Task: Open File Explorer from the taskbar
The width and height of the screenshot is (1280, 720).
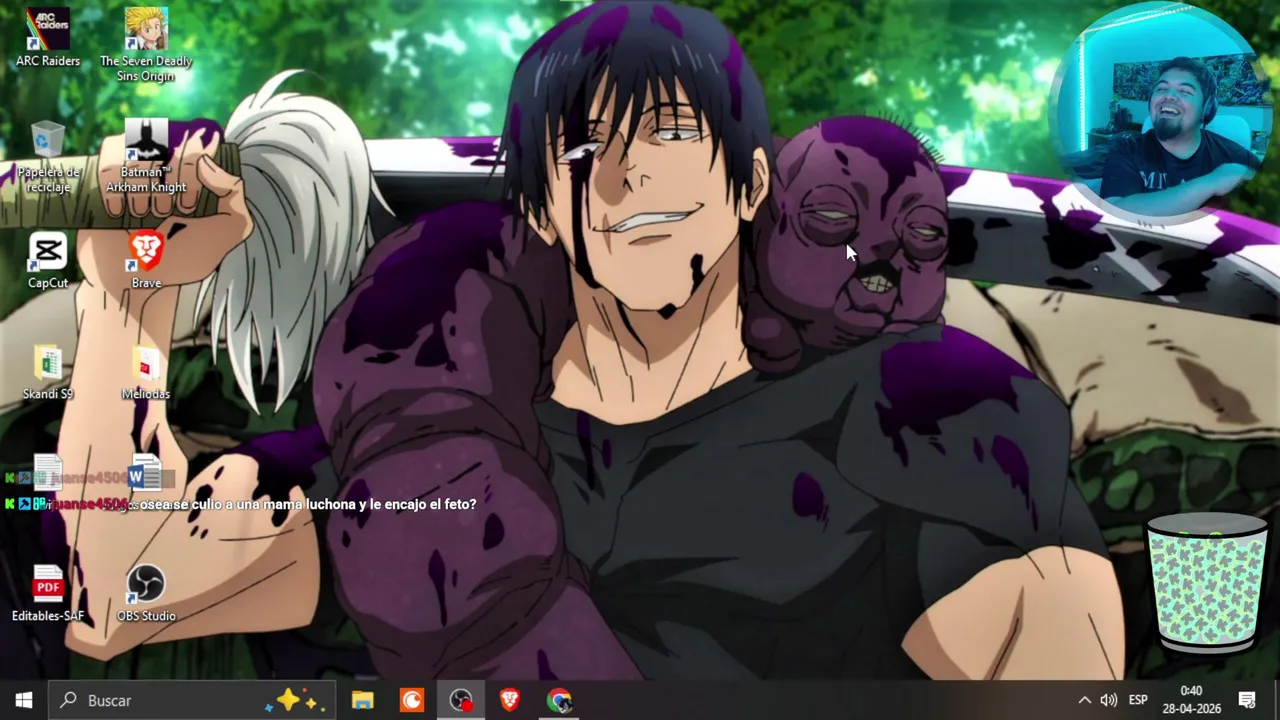Action: 362,700
